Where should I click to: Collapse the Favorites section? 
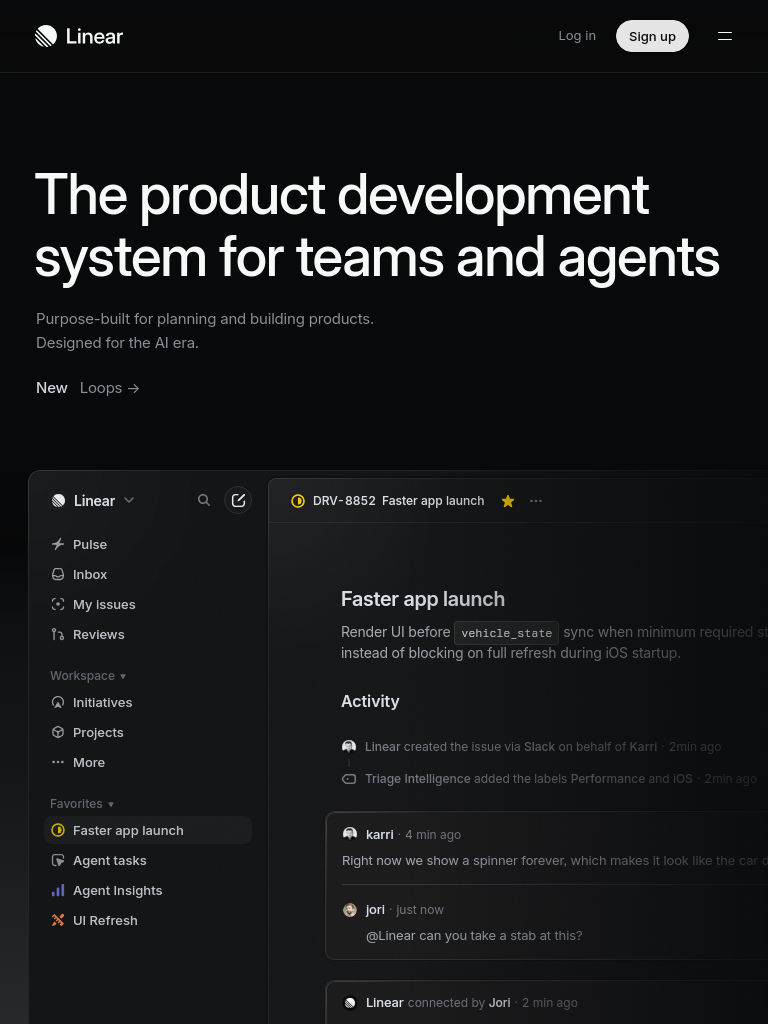coord(82,803)
